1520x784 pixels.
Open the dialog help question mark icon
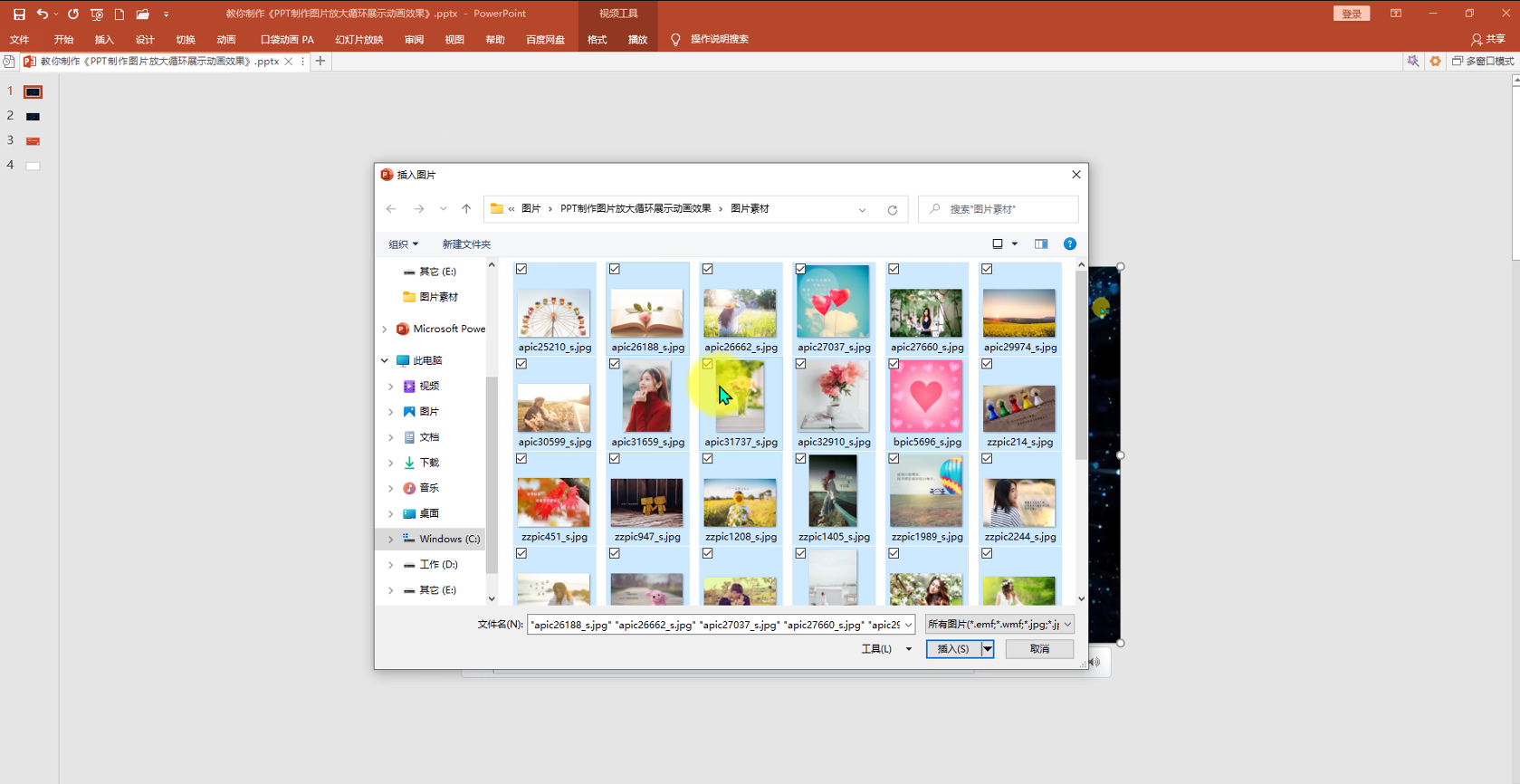[x=1069, y=244]
